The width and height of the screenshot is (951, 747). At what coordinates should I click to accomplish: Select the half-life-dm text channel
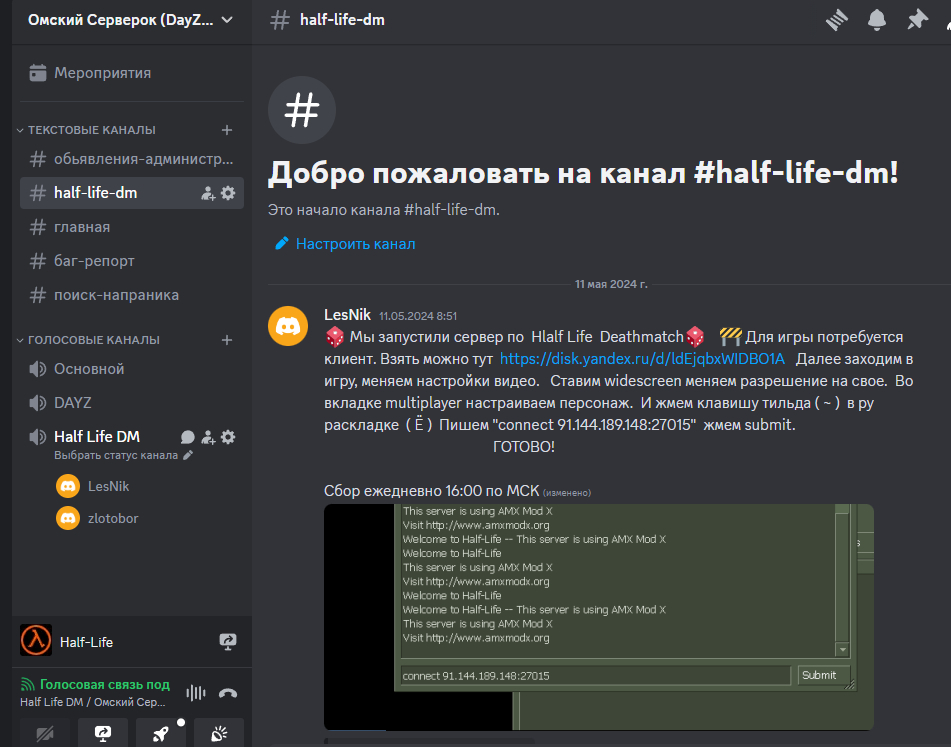tap(132, 193)
